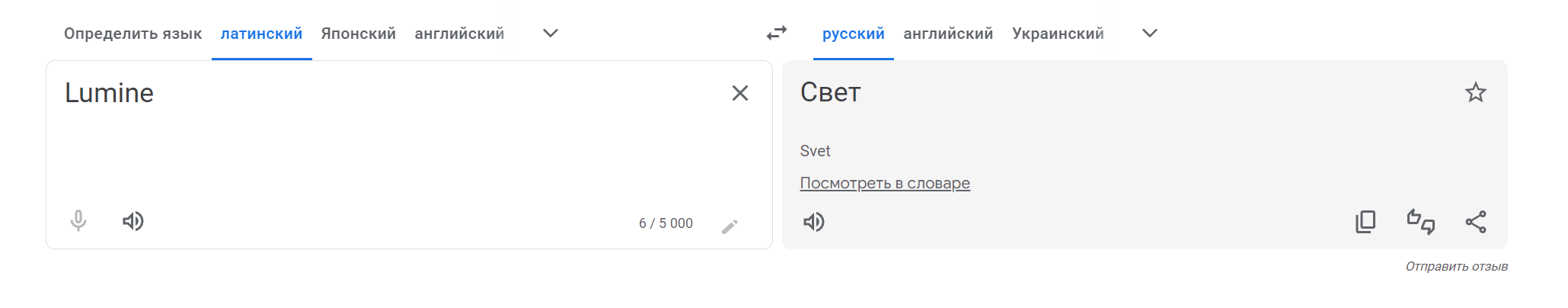Copy translation to clipboard
This screenshot has height=308, width=1568.
click(x=1365, y=222)
